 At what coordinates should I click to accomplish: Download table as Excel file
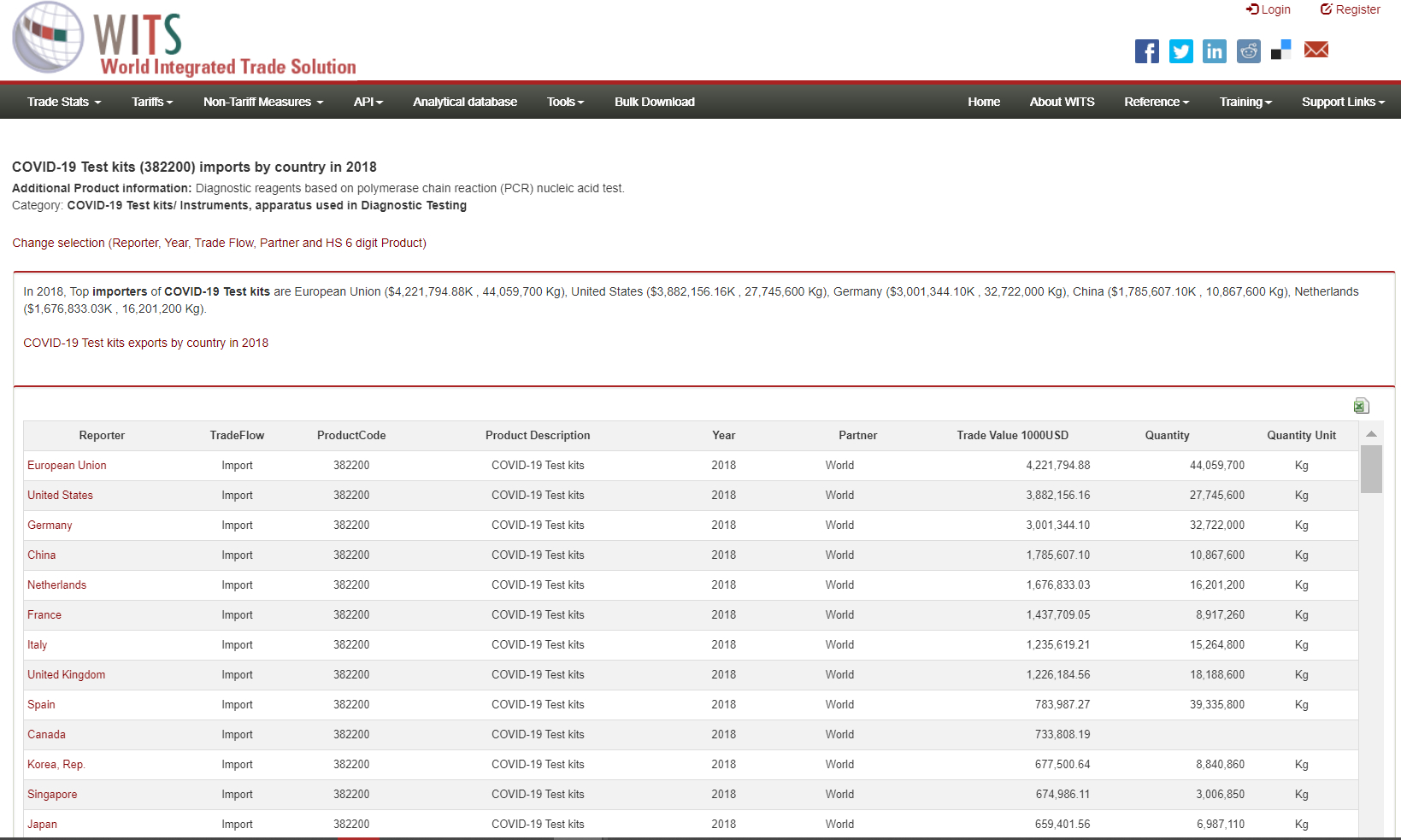pos(1361,406)
